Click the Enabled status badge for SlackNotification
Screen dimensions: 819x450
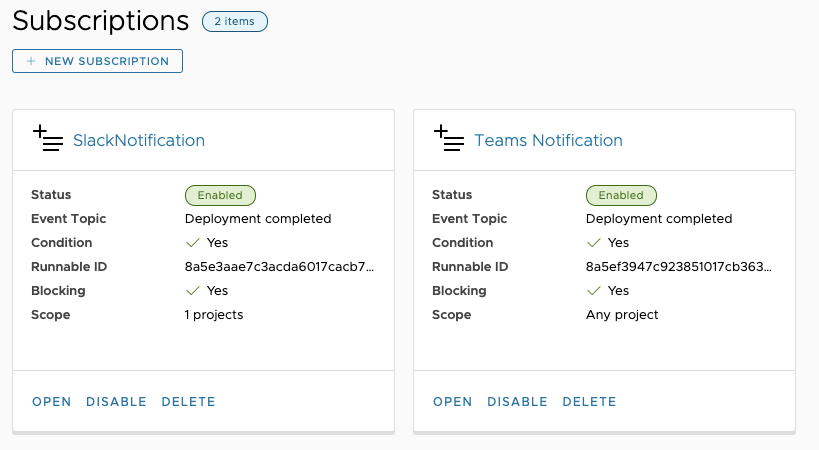tap(220, 195)
